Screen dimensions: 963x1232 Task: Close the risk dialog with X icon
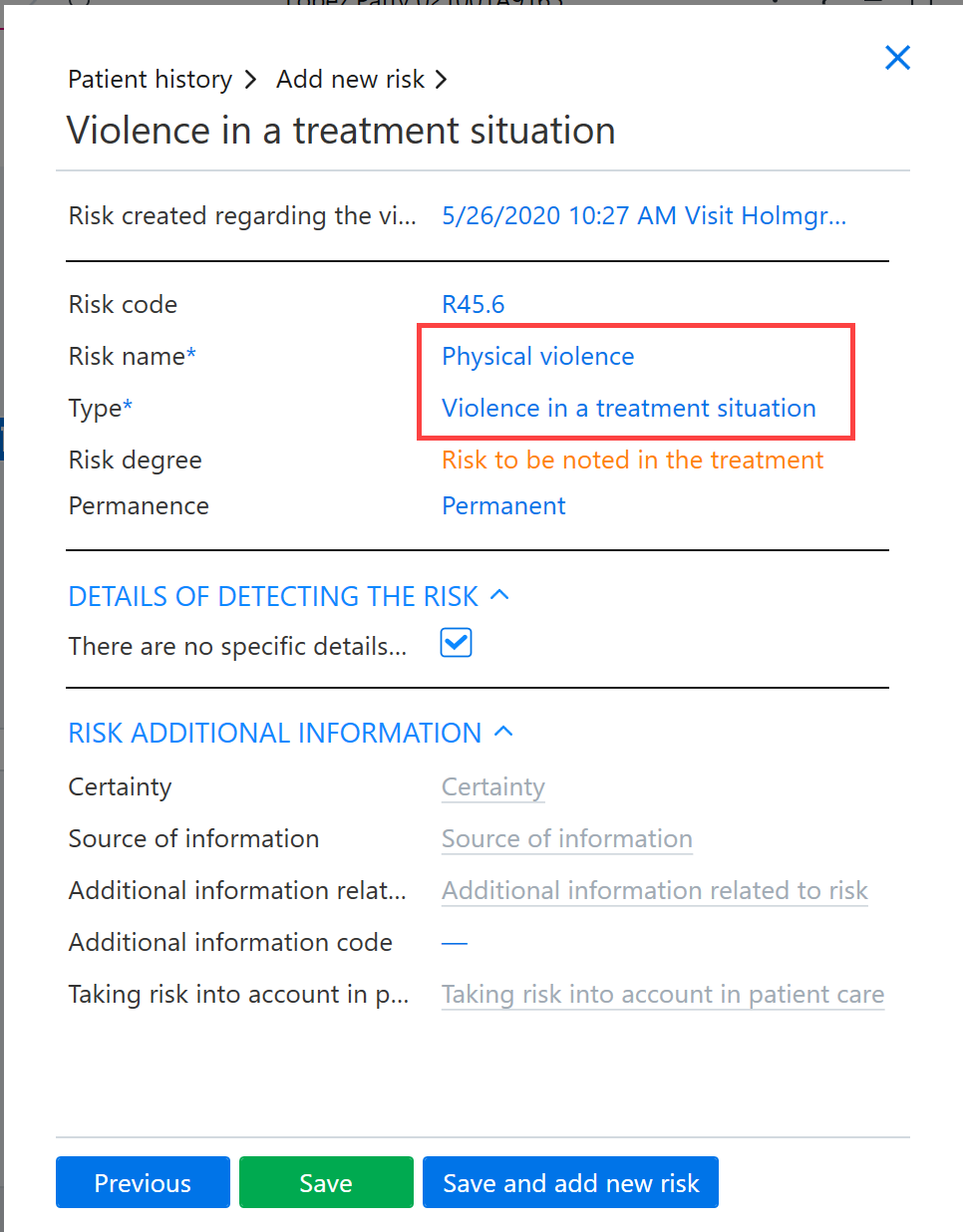click(897, 58)
